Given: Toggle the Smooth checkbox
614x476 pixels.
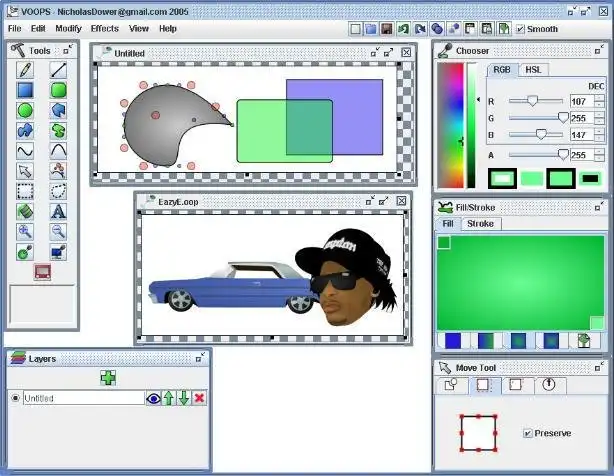Looking at the screenshot, I should point(520,29).
